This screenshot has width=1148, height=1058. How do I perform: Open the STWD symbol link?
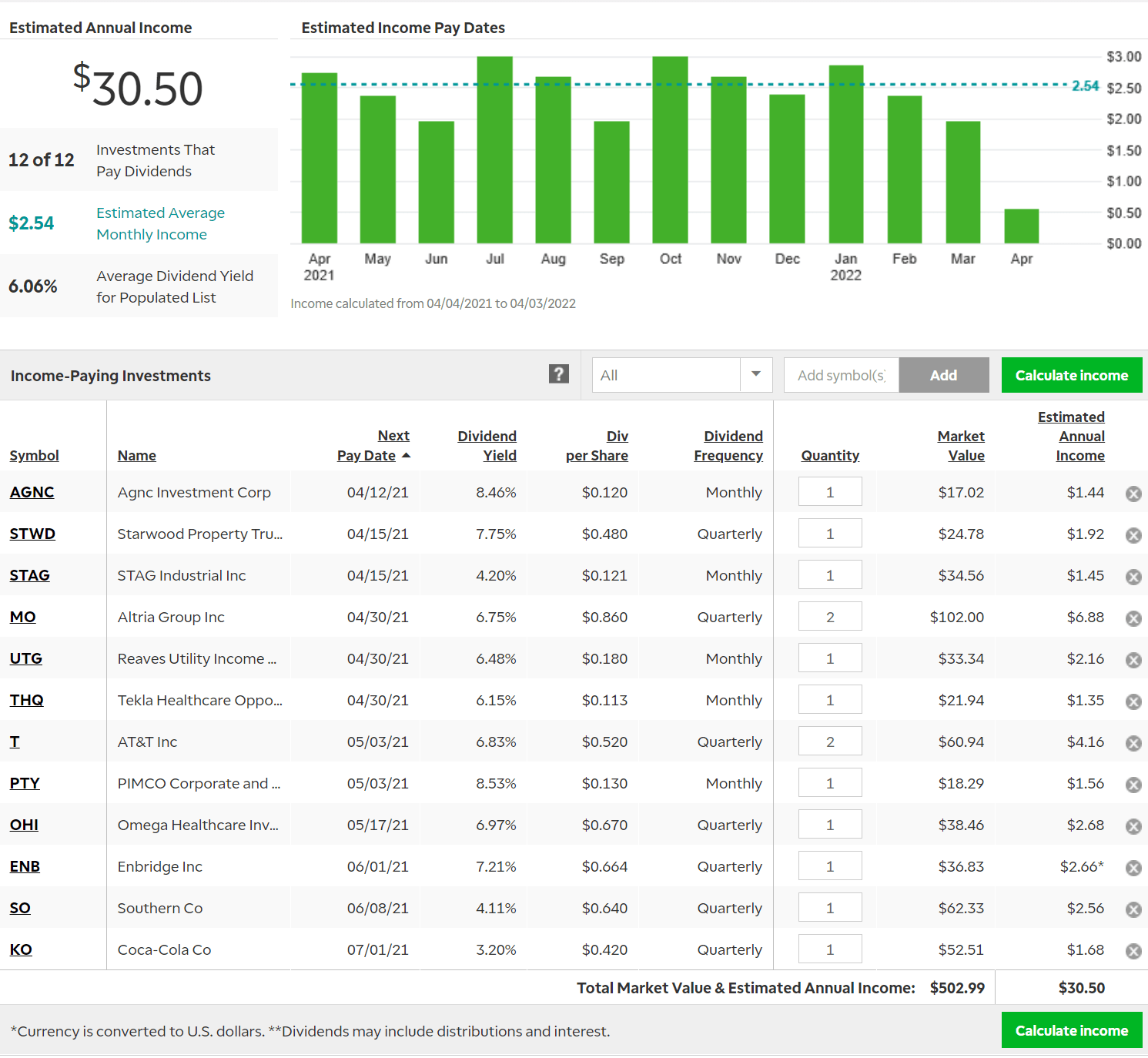[x=32, y=534]
